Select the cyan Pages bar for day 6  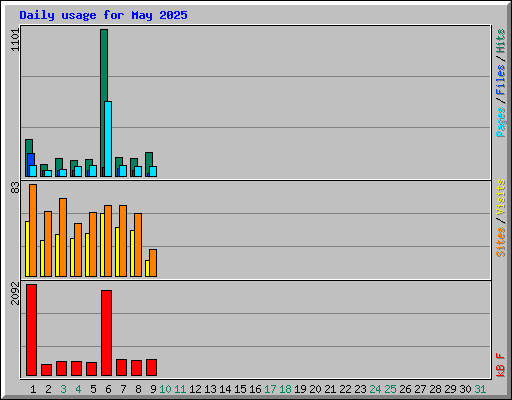(x=108, y=139)
